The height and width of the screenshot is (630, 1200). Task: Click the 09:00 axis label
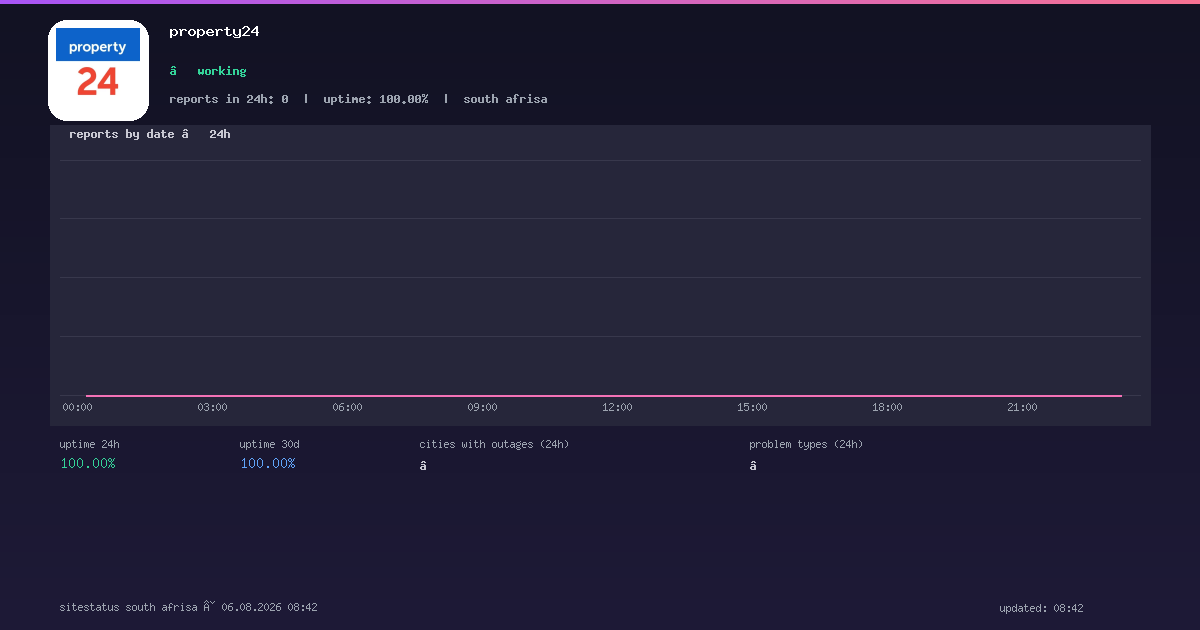click(482, 408)
